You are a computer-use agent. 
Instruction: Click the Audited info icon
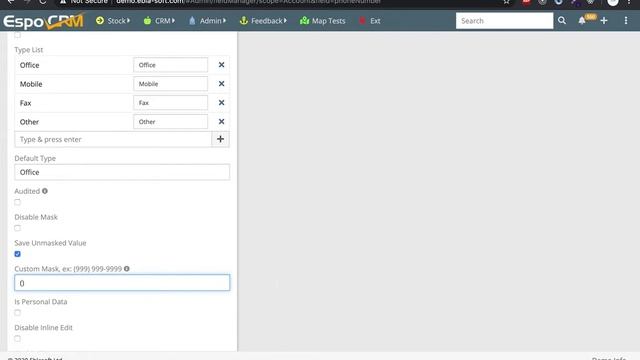[x=45, y=191]
